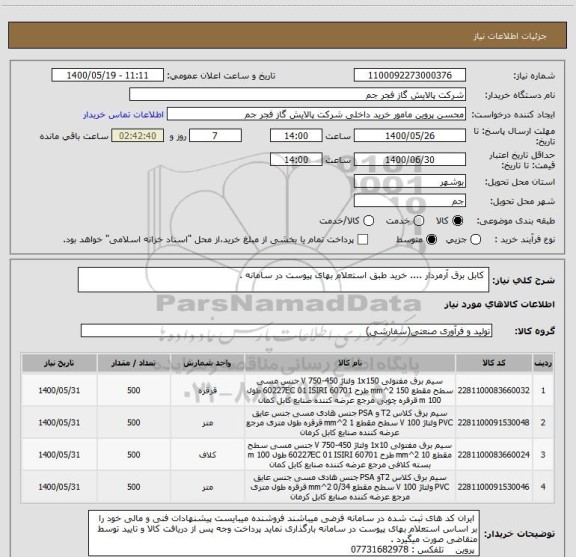Click the remaining time counter 02:42:40
This screenshot has height=557, width=576.
[x=138, y=136]
